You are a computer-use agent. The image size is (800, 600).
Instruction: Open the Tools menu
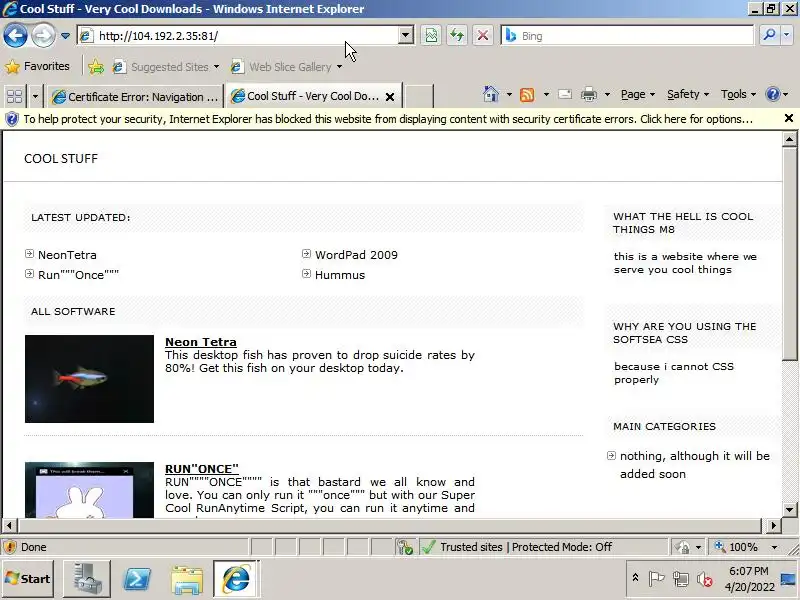click(738, 94)
